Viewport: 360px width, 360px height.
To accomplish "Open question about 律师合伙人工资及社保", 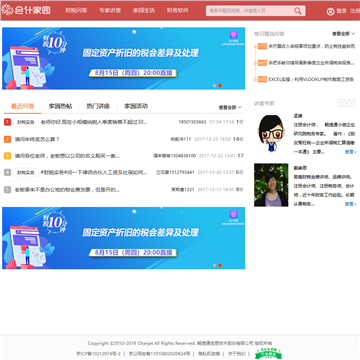I will pyautogui.click(x=94, y=173).
